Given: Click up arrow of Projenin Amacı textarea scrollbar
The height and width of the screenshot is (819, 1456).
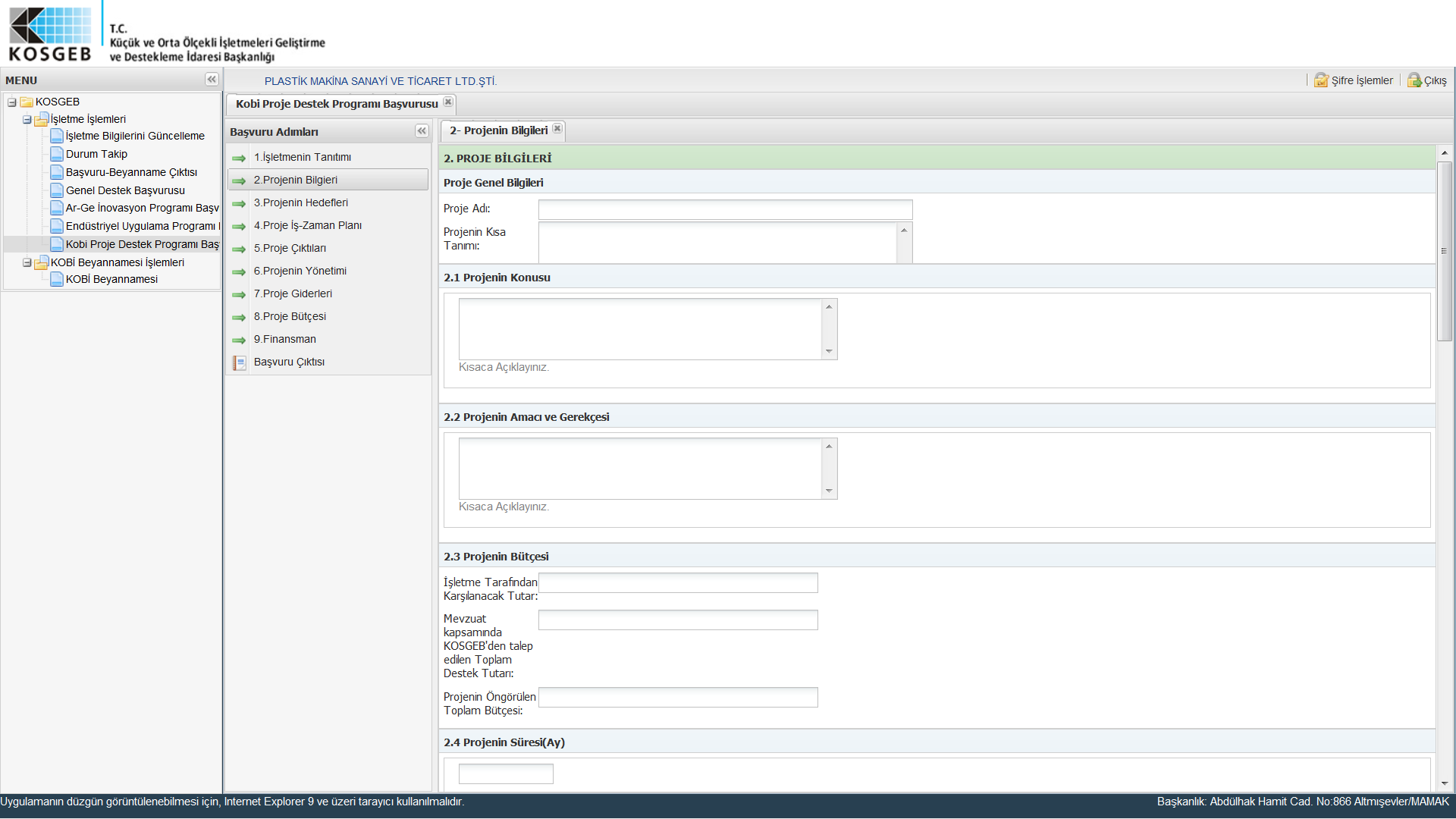Looking at the screenshot, I should click(x=829, y=446).
